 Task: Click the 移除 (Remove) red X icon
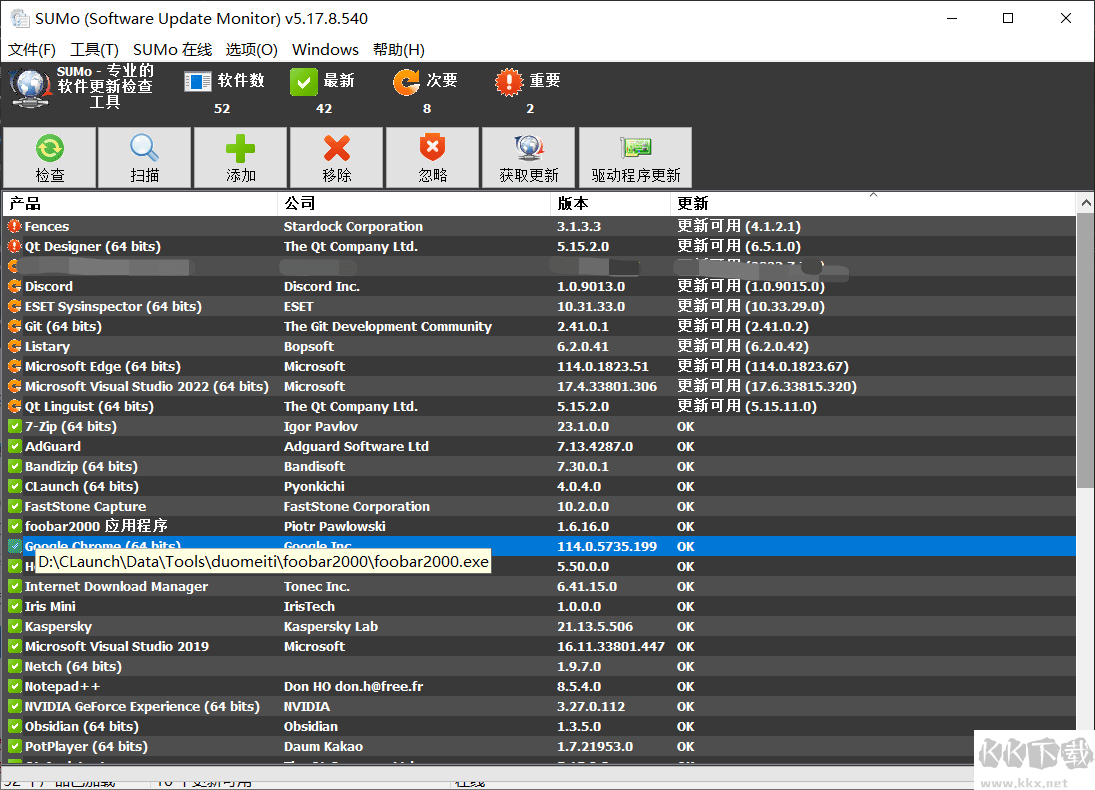click(337, 150)
